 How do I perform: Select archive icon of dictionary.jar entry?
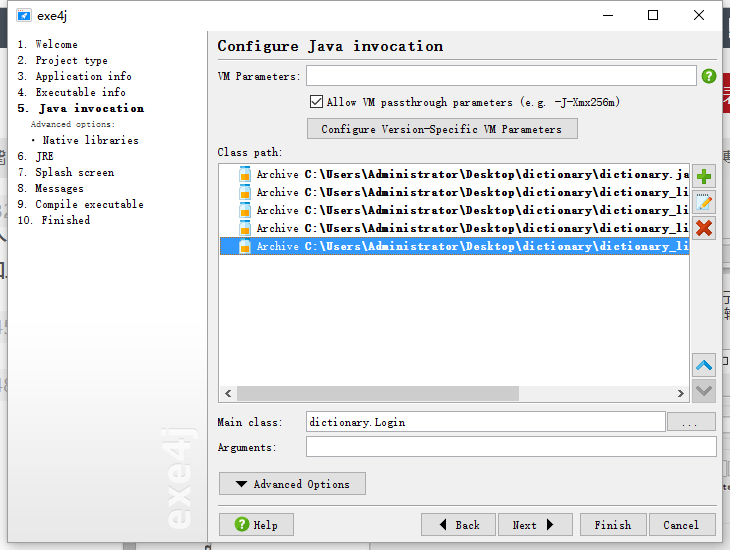(244, 174)
